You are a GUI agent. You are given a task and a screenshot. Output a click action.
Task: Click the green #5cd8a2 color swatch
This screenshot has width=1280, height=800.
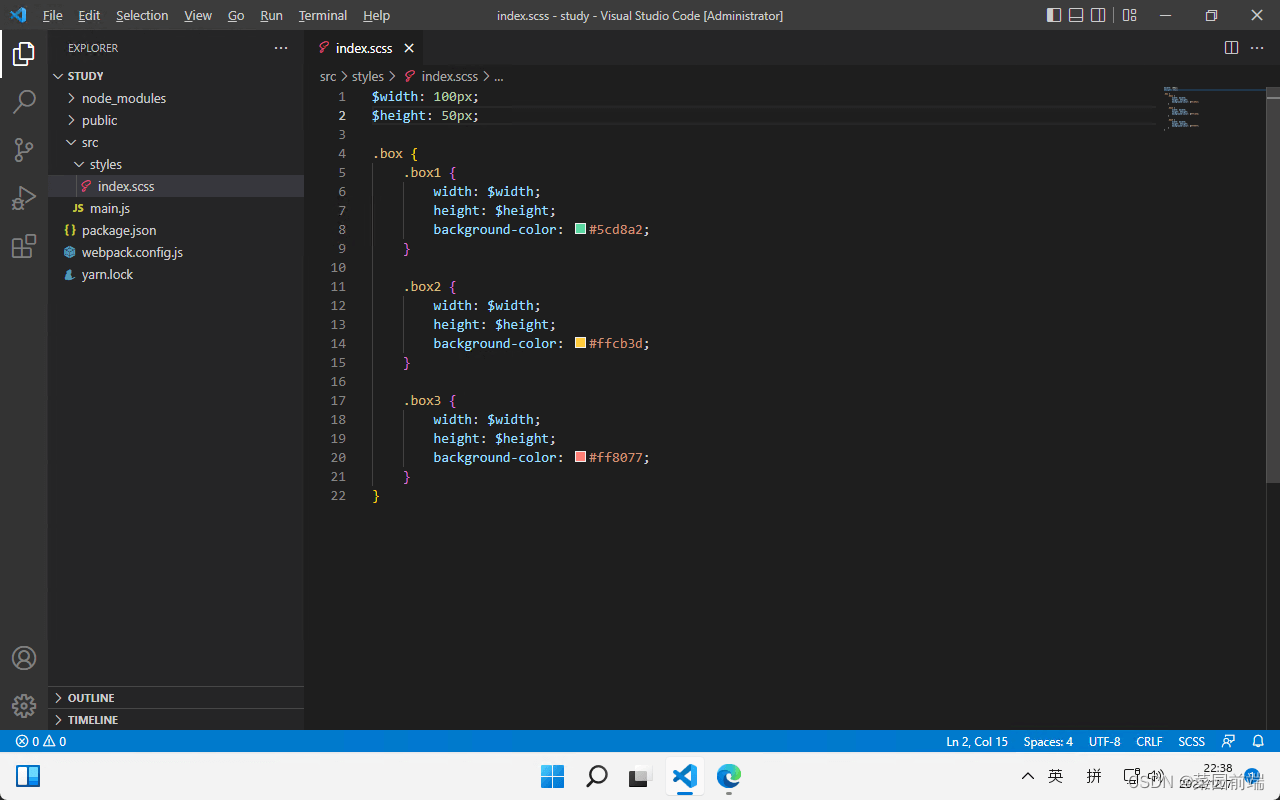click(x=580, y=229)
